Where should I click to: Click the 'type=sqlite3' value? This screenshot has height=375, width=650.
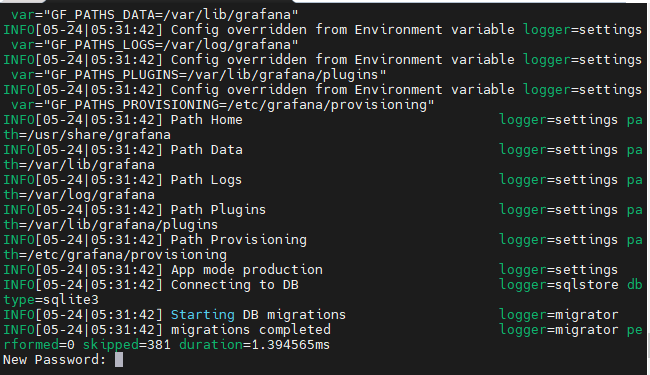[x=51, y=300]
